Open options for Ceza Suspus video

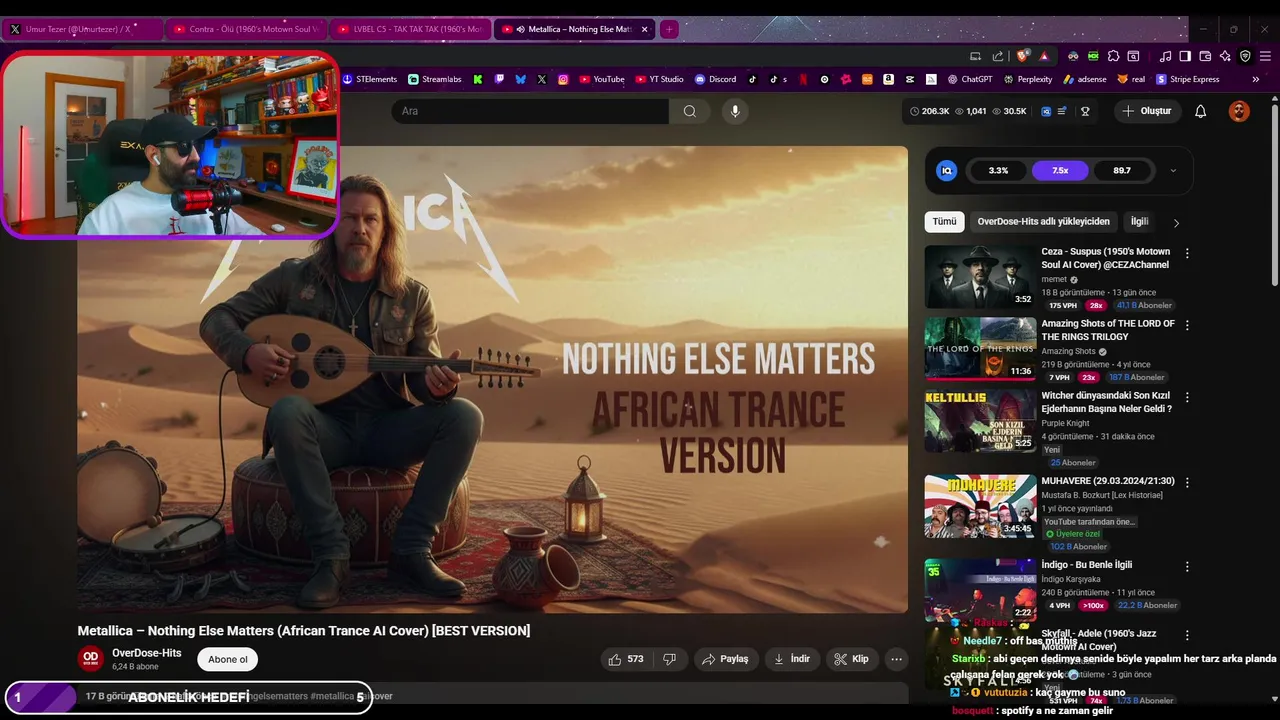point(1187,254)
